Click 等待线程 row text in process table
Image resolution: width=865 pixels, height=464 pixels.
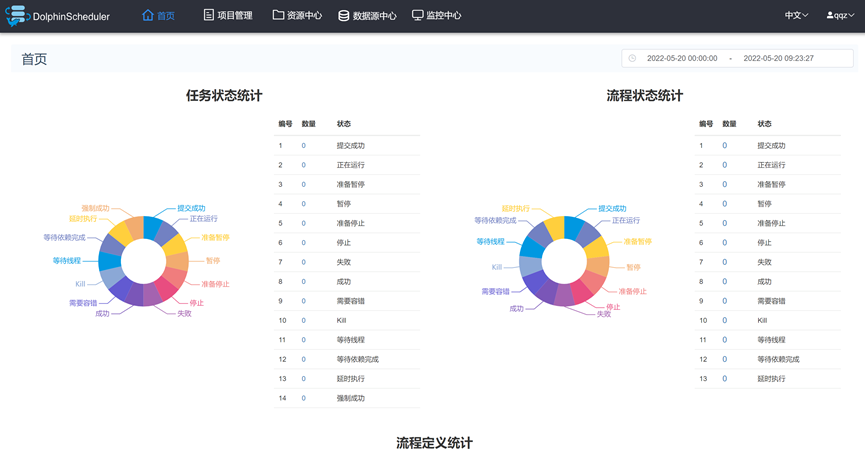coord(771,340)
